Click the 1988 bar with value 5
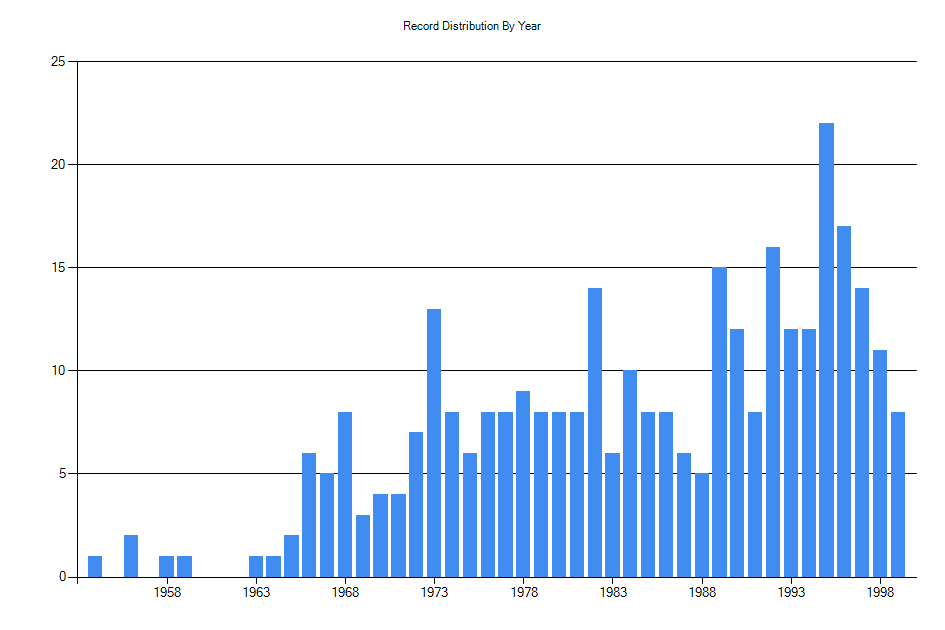The height and width of the screenshot is (630, 945). (x=702, y=525)
